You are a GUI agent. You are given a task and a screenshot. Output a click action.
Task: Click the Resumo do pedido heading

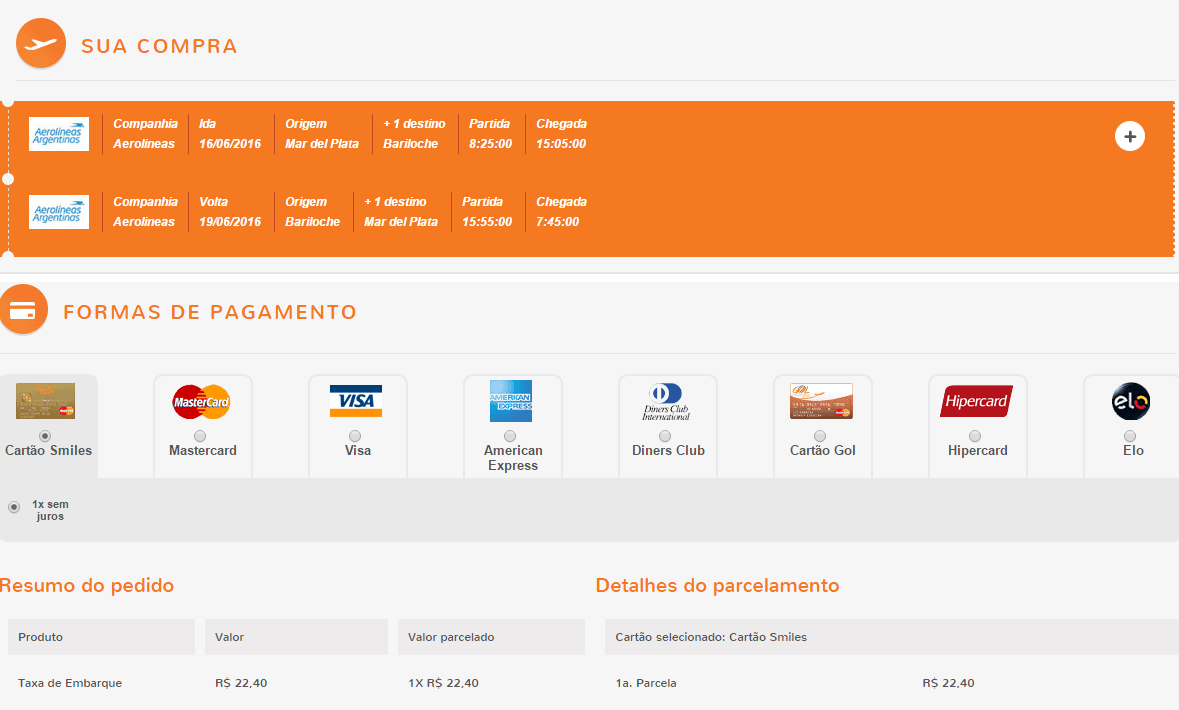click(87, 585)
